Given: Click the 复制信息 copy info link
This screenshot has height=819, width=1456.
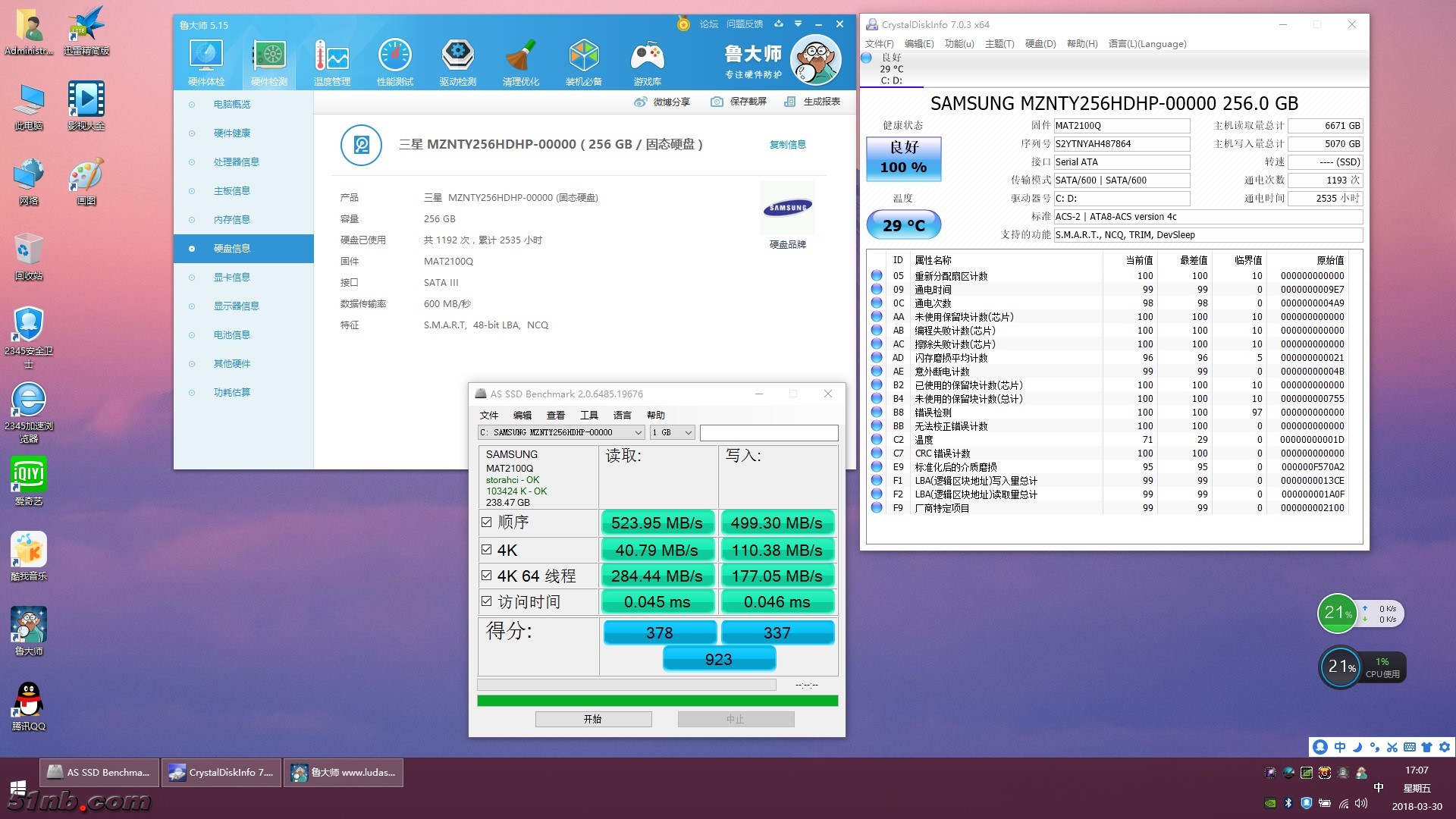Looking at the screenshot, I should click(787, 145).
